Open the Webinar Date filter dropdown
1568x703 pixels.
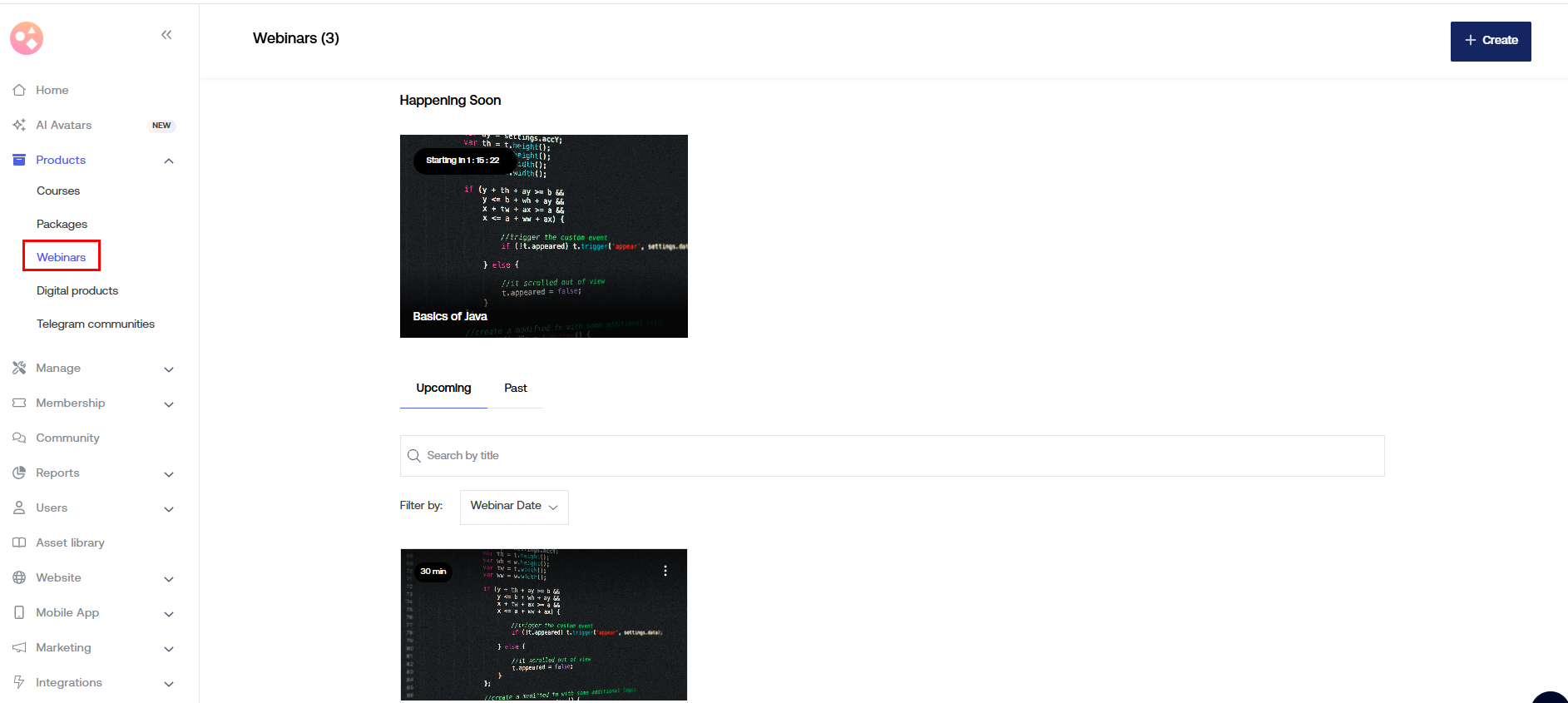coord(513,507)
